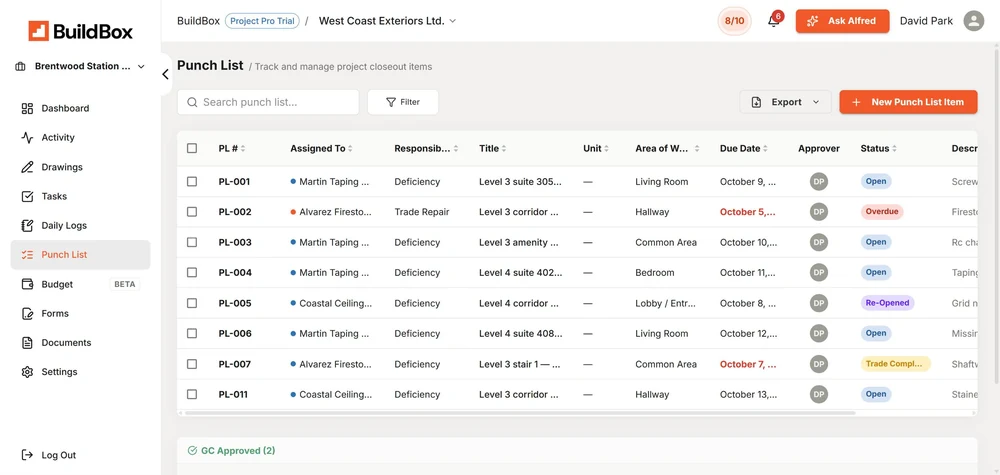This screenshot has height=475, width=1000.
Task: Select the PL-004 row checkbox
Action: click(x=192, y=272)
